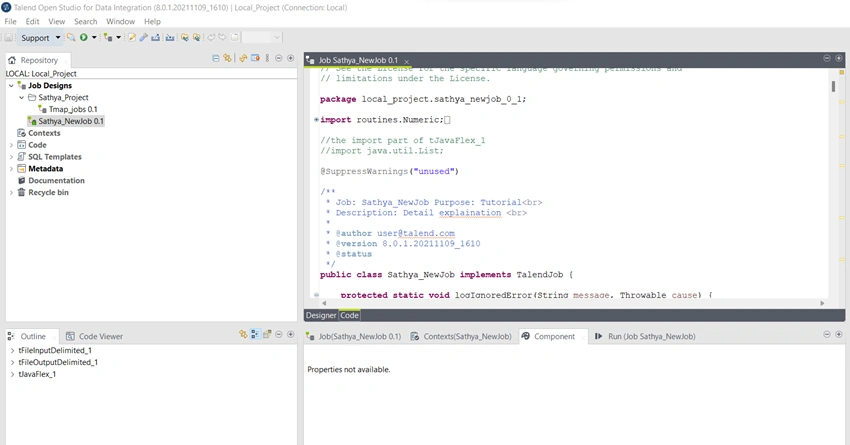Collapse all in Repository panel toolbar
Screen dimensions: 850x445
[216, 58]
